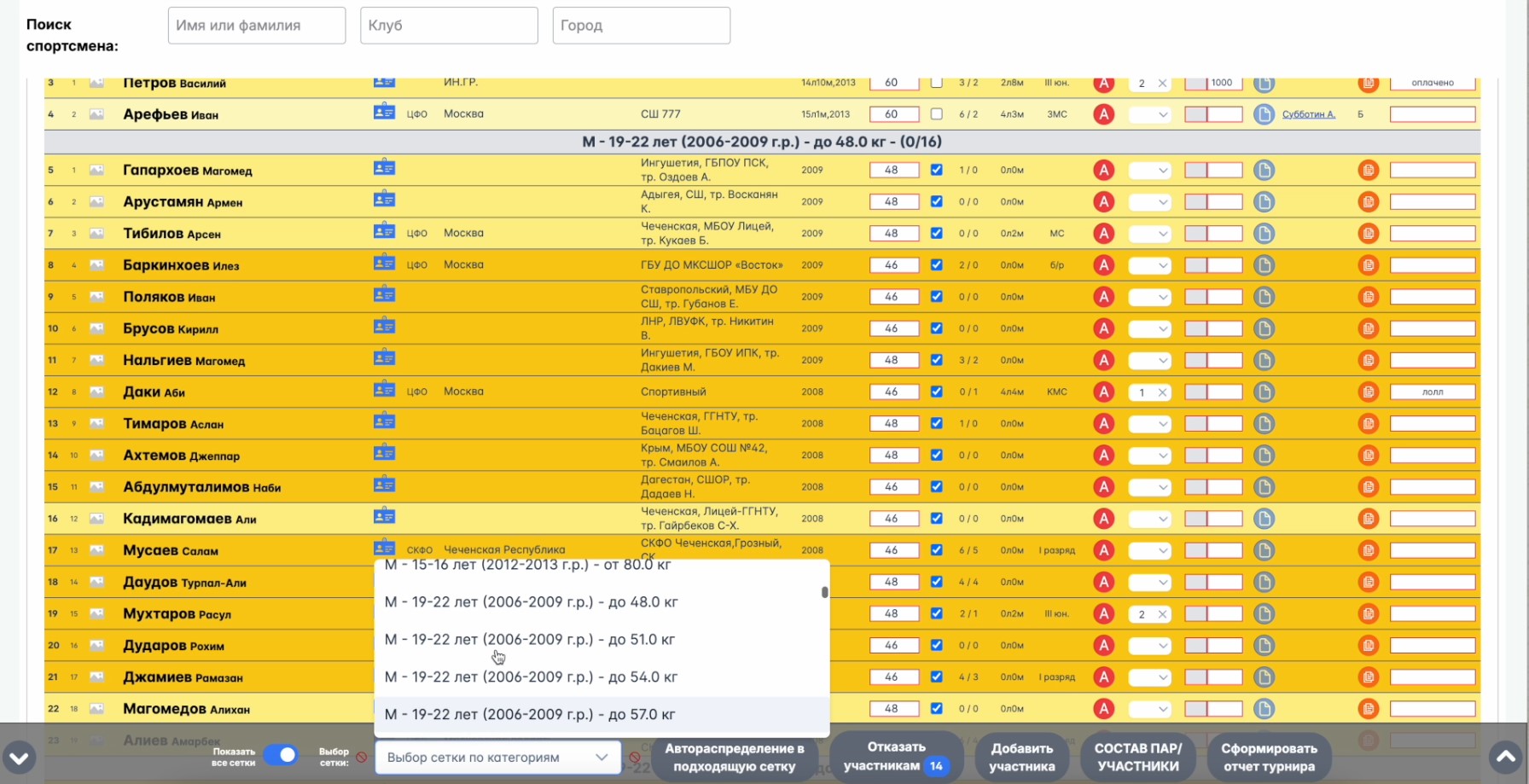Screen dimensions: 1529x784
Task: Check the empty checkbox in Арефьев Иван row
Action: pos(936,113)
